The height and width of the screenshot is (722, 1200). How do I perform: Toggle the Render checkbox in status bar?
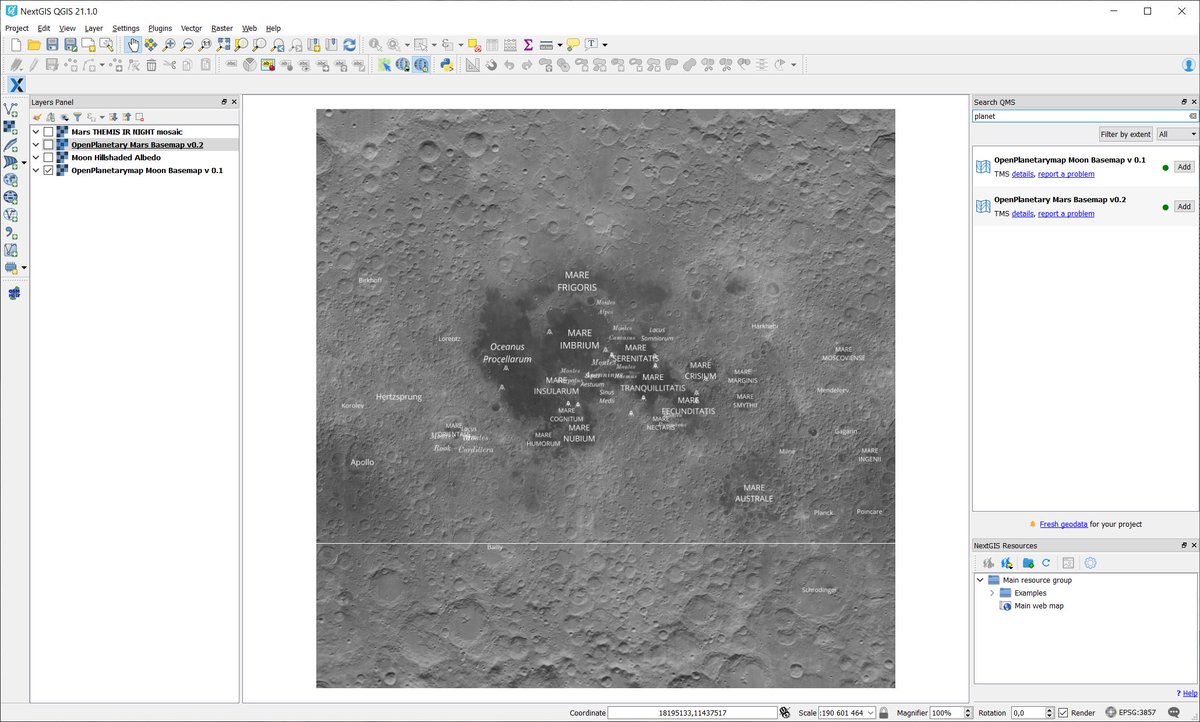[1064, 713]
